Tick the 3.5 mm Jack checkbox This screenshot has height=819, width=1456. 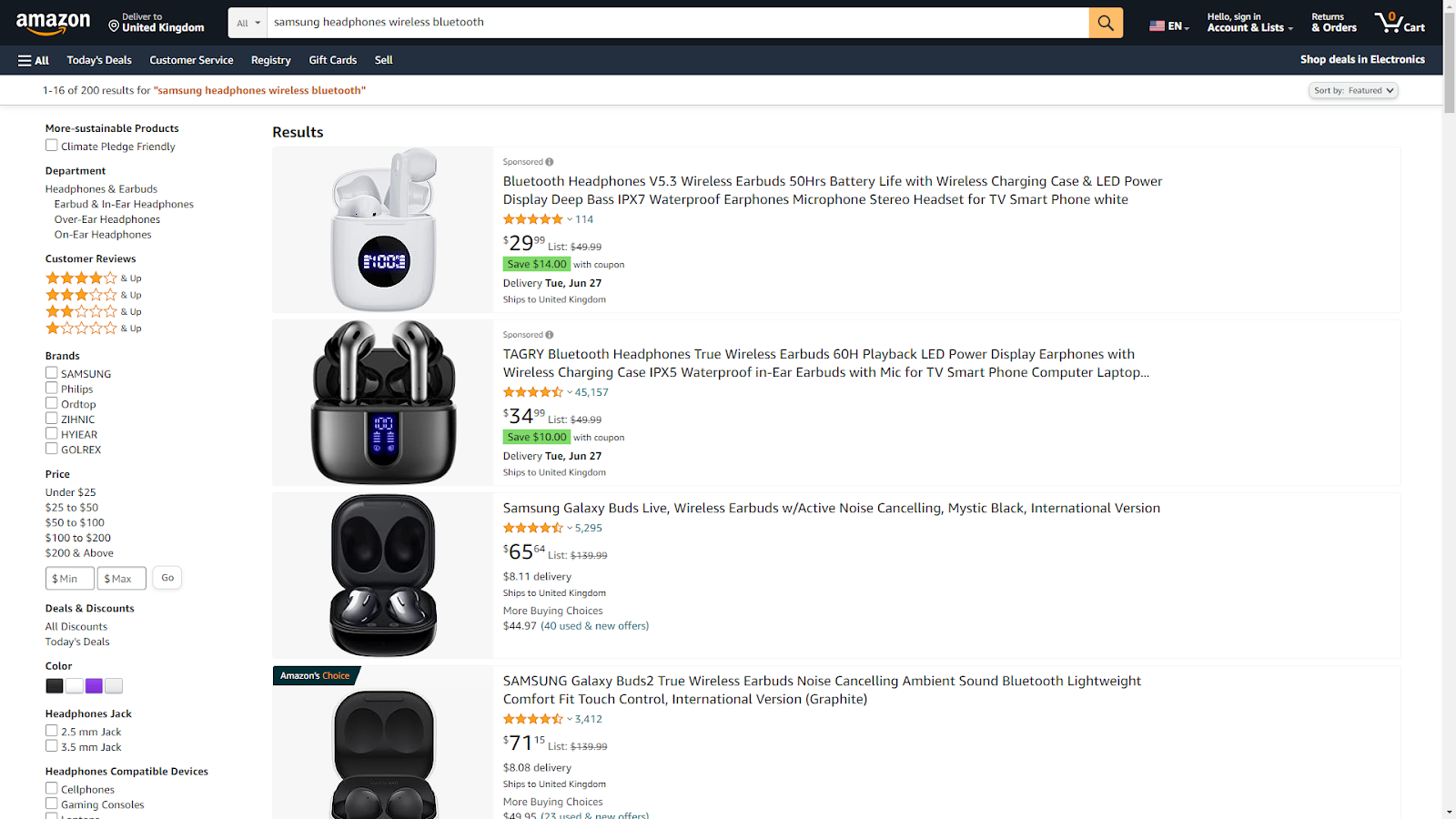click(x=52, y=746)
